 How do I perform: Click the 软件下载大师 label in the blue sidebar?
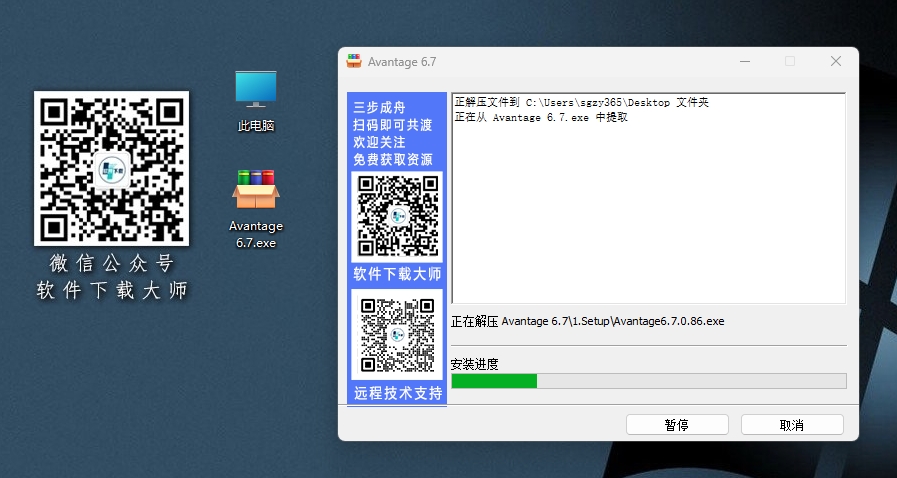[x=397, y=274]
